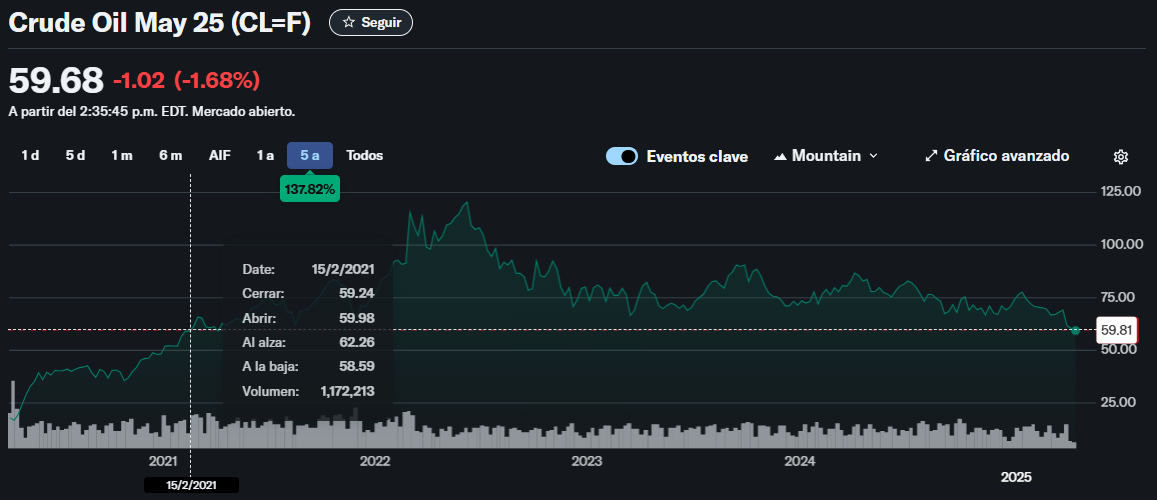Click the Mountain chart type icon
The height and width of the screenshot is (500, 1157).
780,156
